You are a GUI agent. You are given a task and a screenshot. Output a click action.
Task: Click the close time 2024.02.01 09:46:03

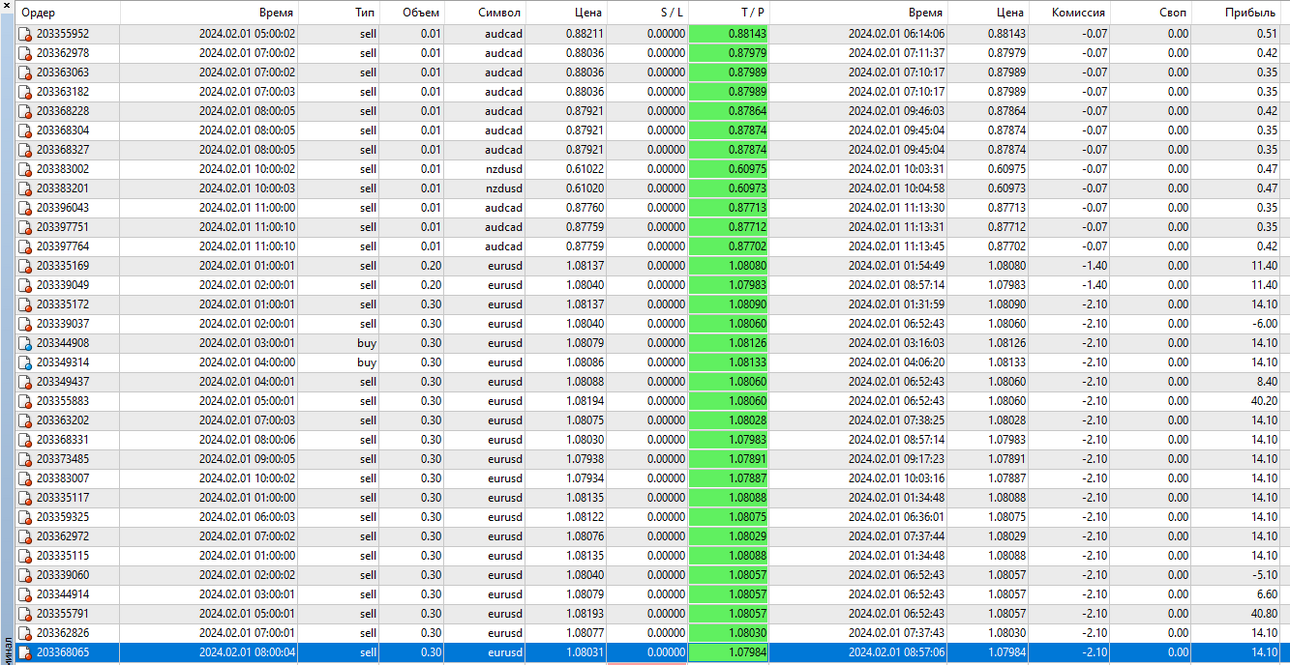click(897, 111)
